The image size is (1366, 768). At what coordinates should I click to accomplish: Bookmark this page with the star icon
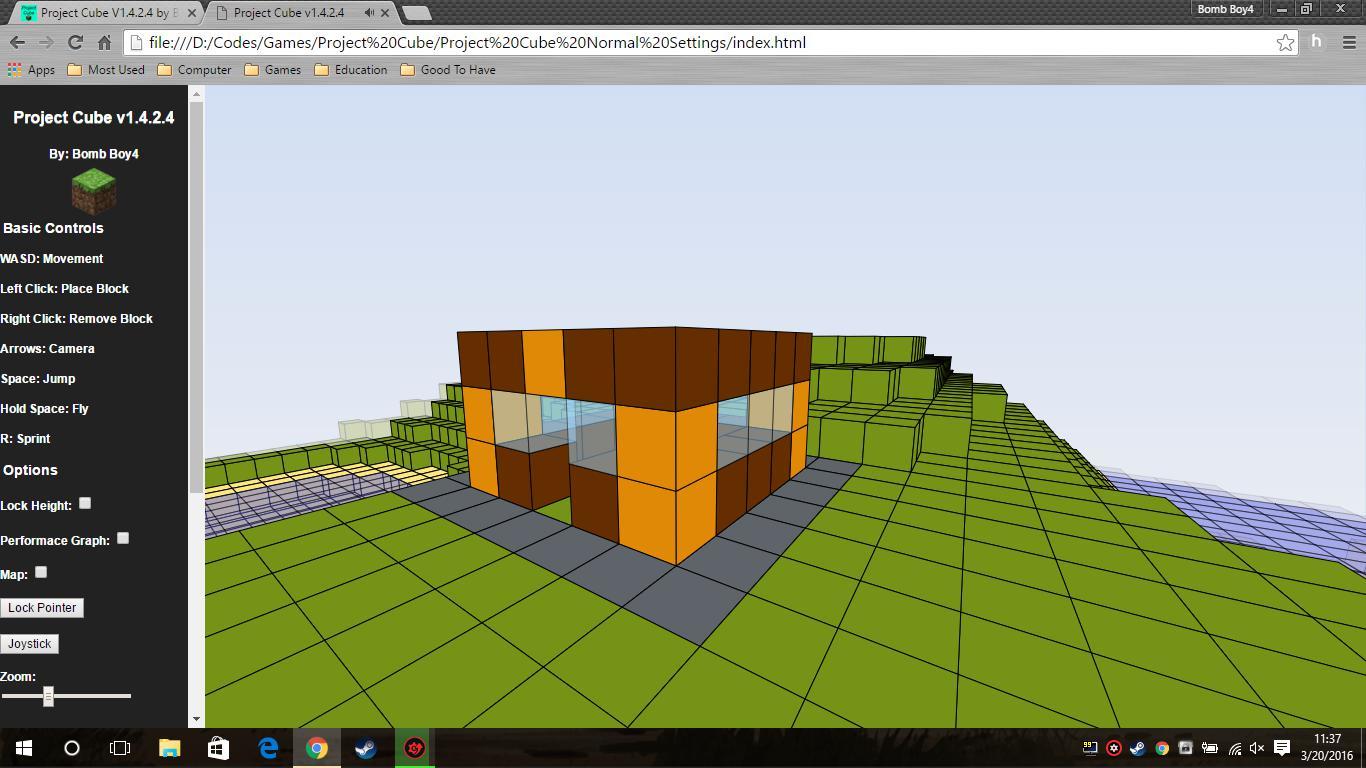click(1285, 42)
